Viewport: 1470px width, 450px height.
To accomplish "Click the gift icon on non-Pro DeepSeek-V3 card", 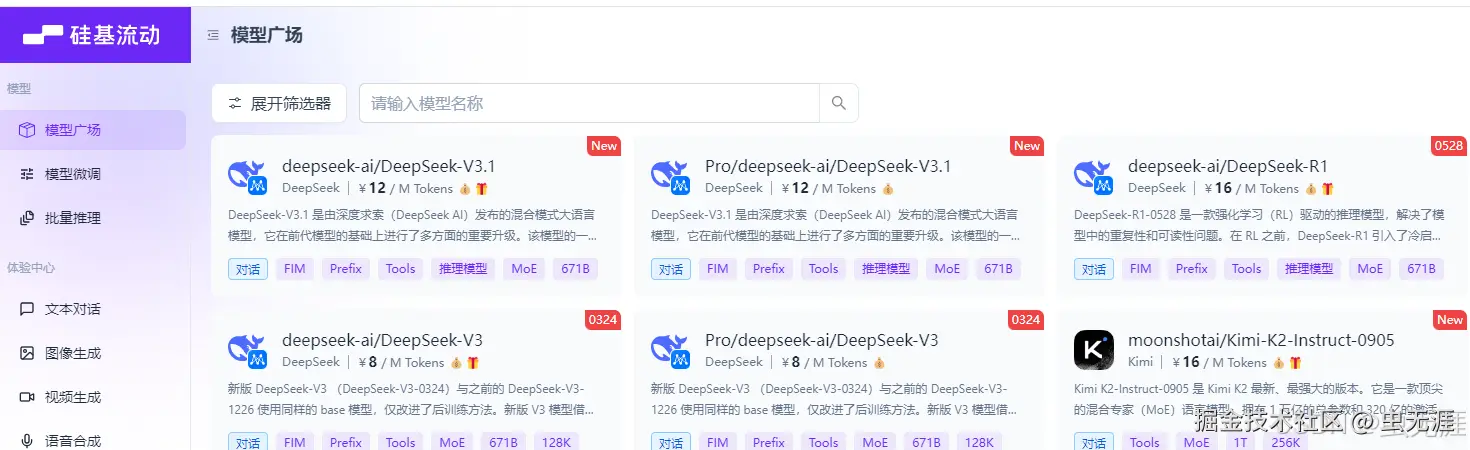I will point(473,362).
